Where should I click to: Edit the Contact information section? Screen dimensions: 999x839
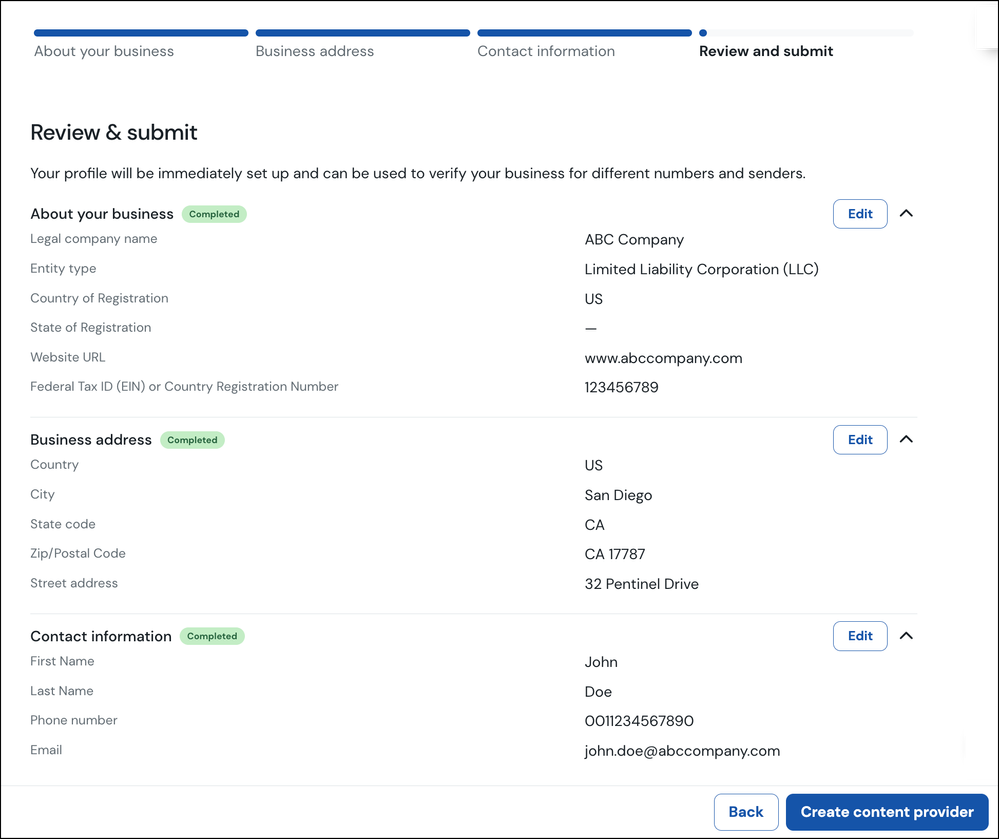coord(860,636)
